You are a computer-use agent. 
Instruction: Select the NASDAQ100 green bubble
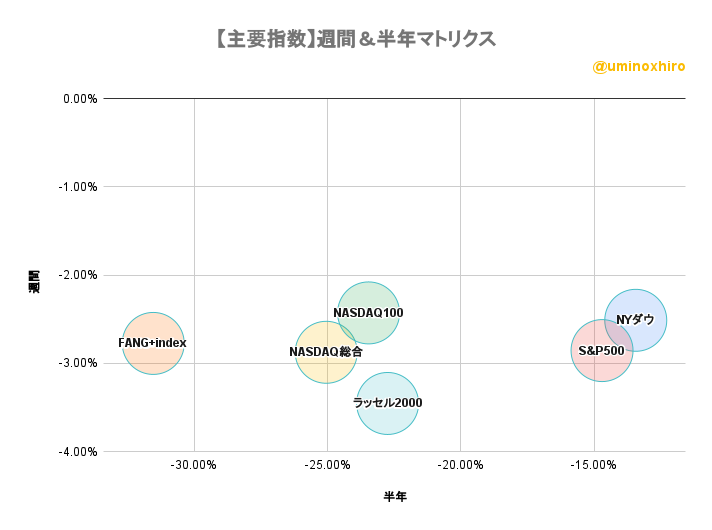[368, 313]
